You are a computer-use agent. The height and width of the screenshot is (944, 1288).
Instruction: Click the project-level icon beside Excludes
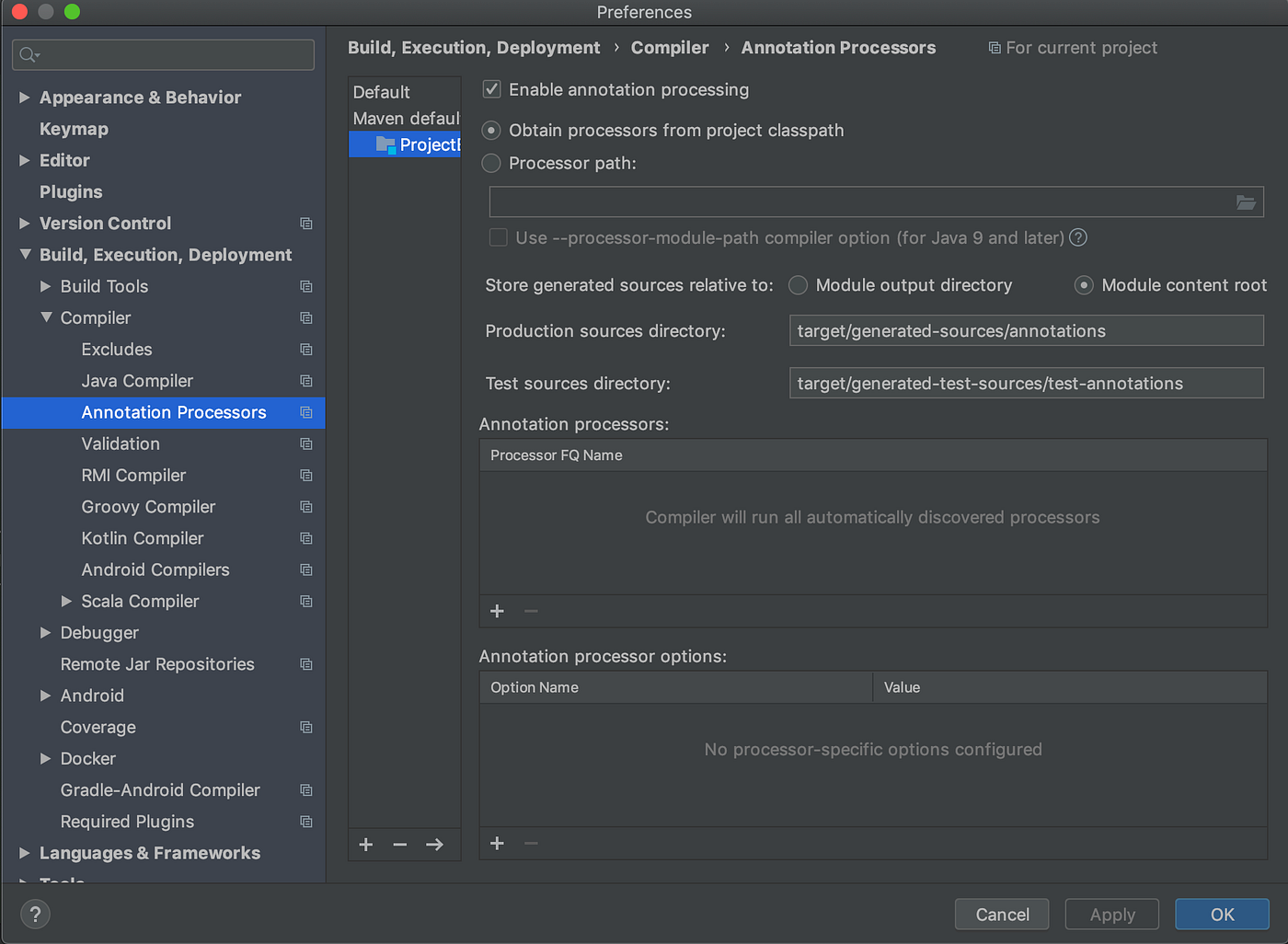pos(306,350)
